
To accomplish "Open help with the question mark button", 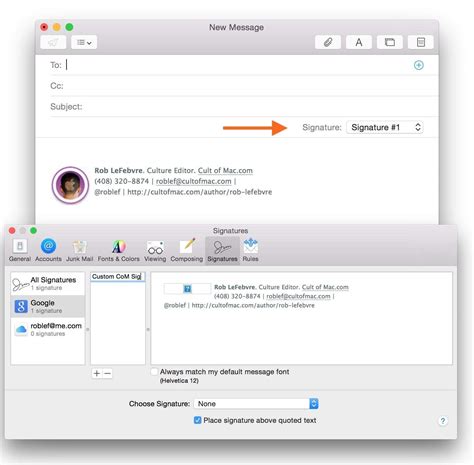I will pyautogui.click(x=443, y=421).
